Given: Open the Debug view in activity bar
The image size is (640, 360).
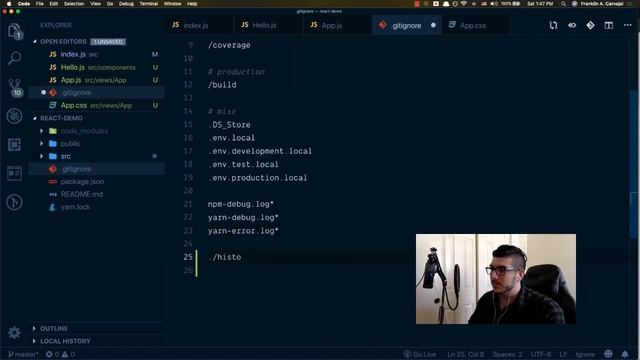Looking at the screenshot, I should (x=14, y=116).
